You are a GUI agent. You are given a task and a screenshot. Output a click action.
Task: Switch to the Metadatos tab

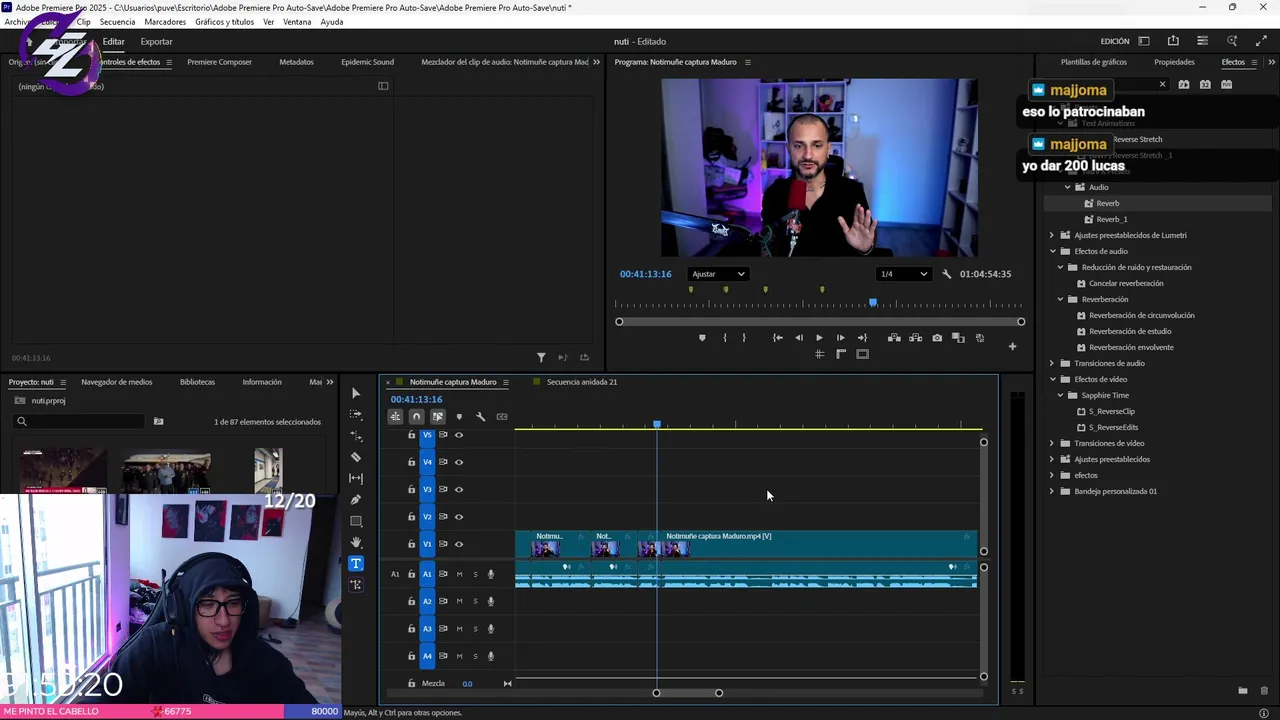point(296,62)
